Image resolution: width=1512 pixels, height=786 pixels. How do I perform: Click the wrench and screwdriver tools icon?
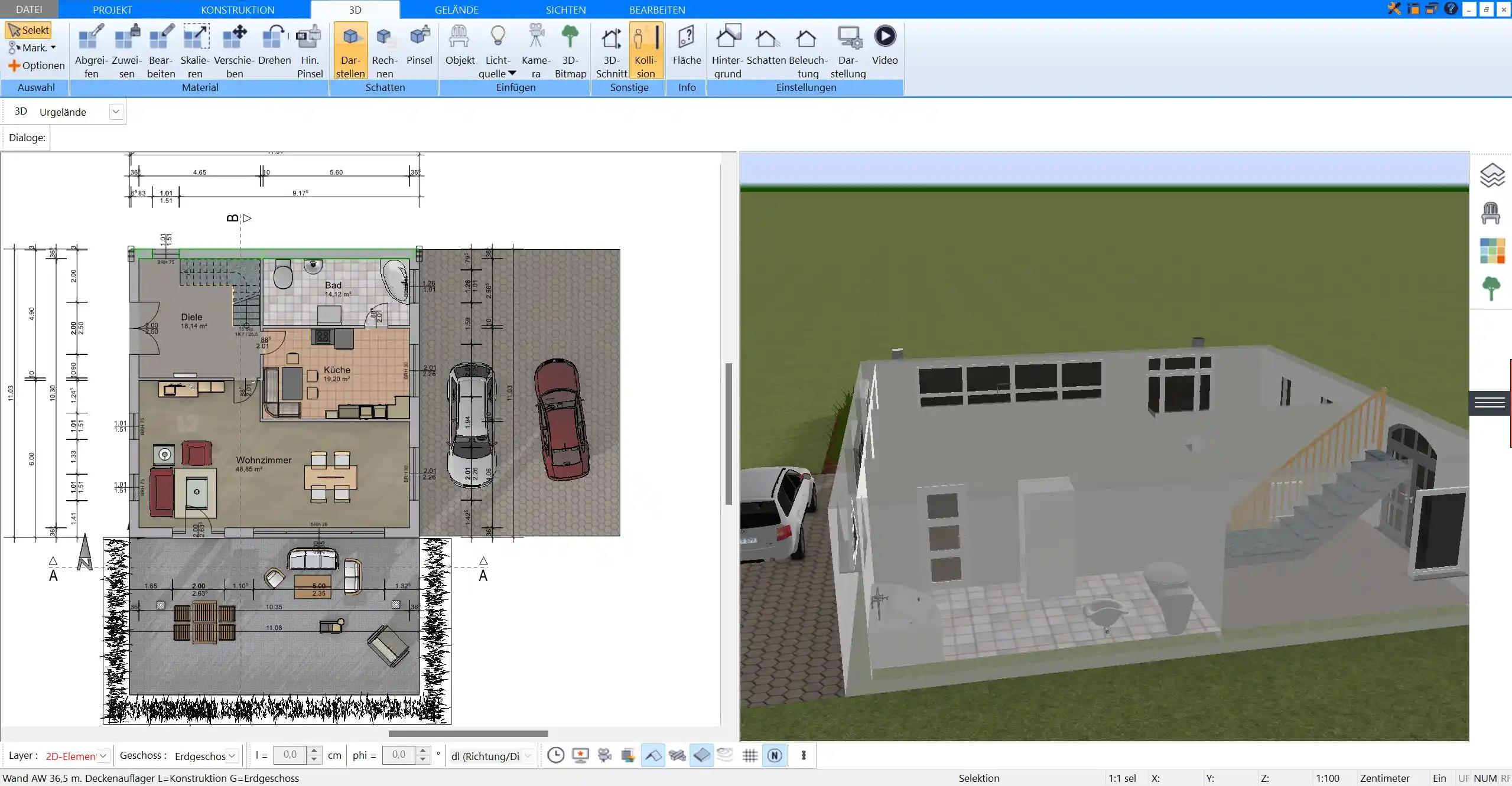pyautogui.click(x=1394, y=9)
